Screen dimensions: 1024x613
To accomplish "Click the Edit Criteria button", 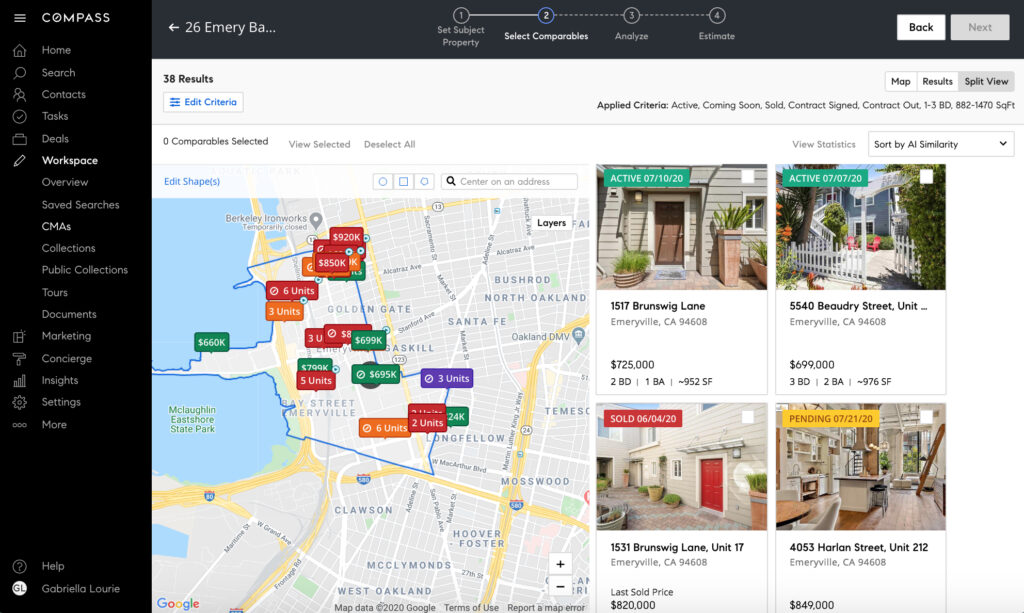I will coord(203,102).
